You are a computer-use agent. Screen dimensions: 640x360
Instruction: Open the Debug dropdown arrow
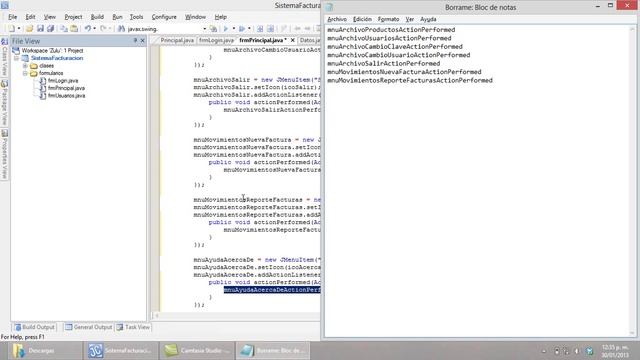pyautogui.click(x=249, y=29)
